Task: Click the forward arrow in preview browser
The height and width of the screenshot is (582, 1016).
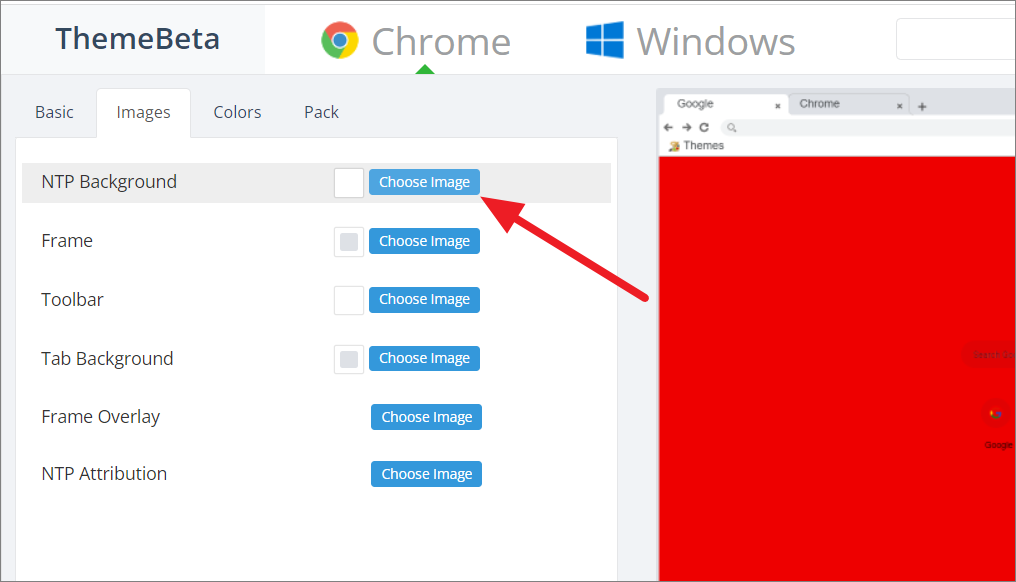Action: pyautogui.click(x=687, y=128)
